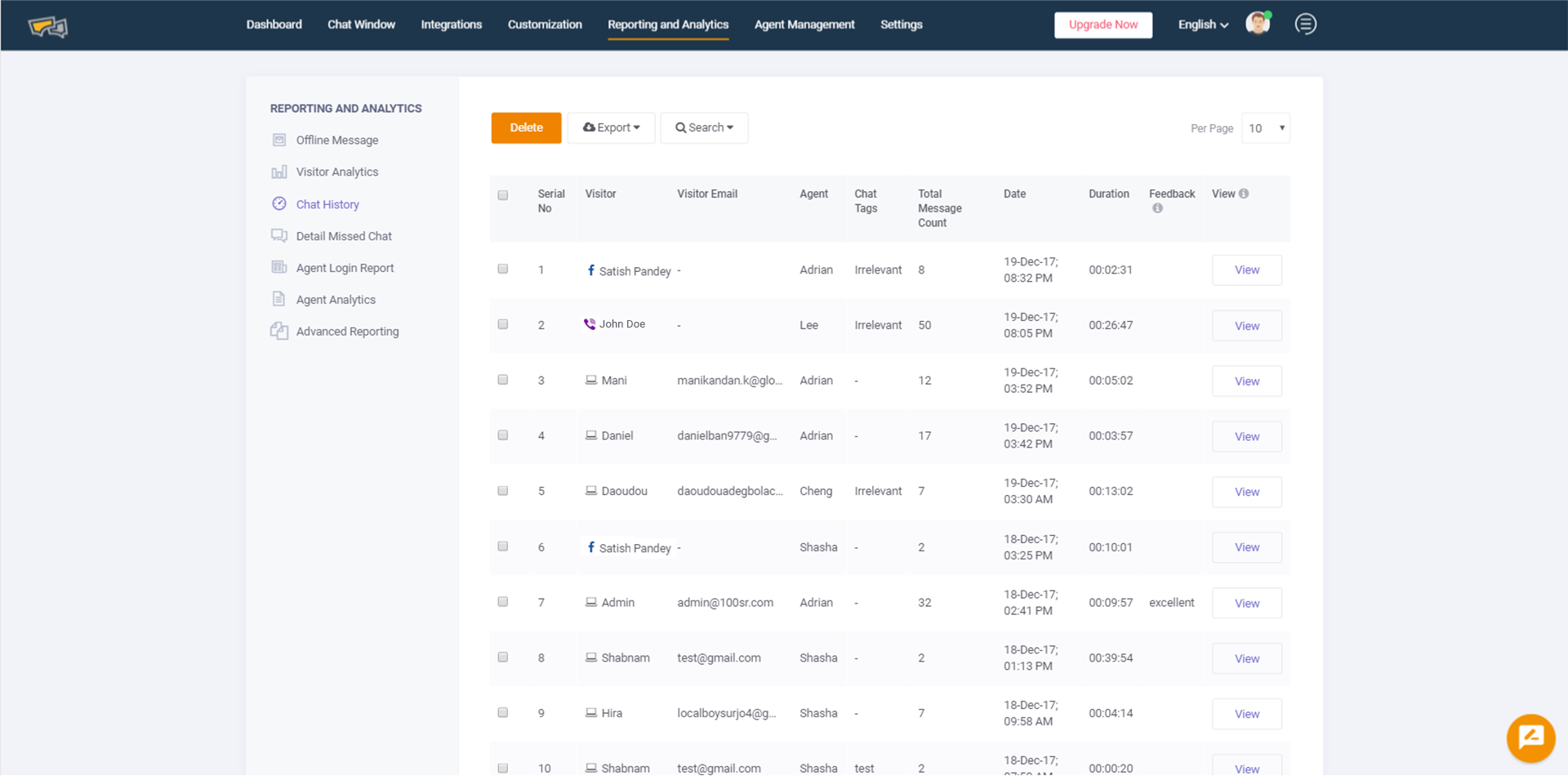View the Admin chat with excellent feedback

click(1247, 603)
